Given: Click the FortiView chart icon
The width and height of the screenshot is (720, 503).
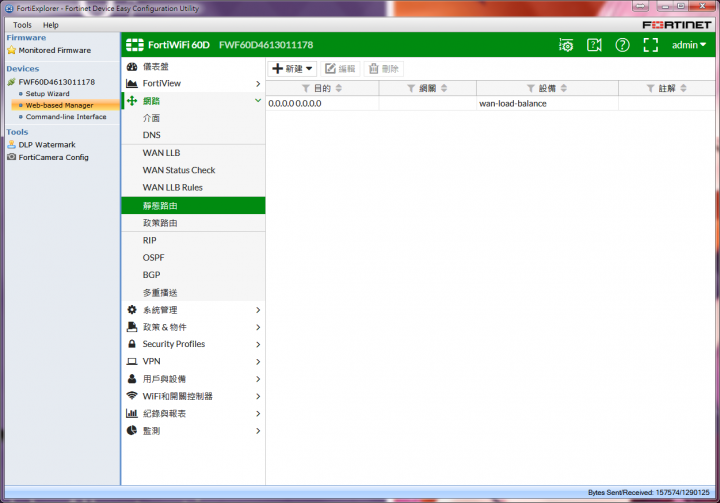Looking at the screenshot, I should coord(132,84).
